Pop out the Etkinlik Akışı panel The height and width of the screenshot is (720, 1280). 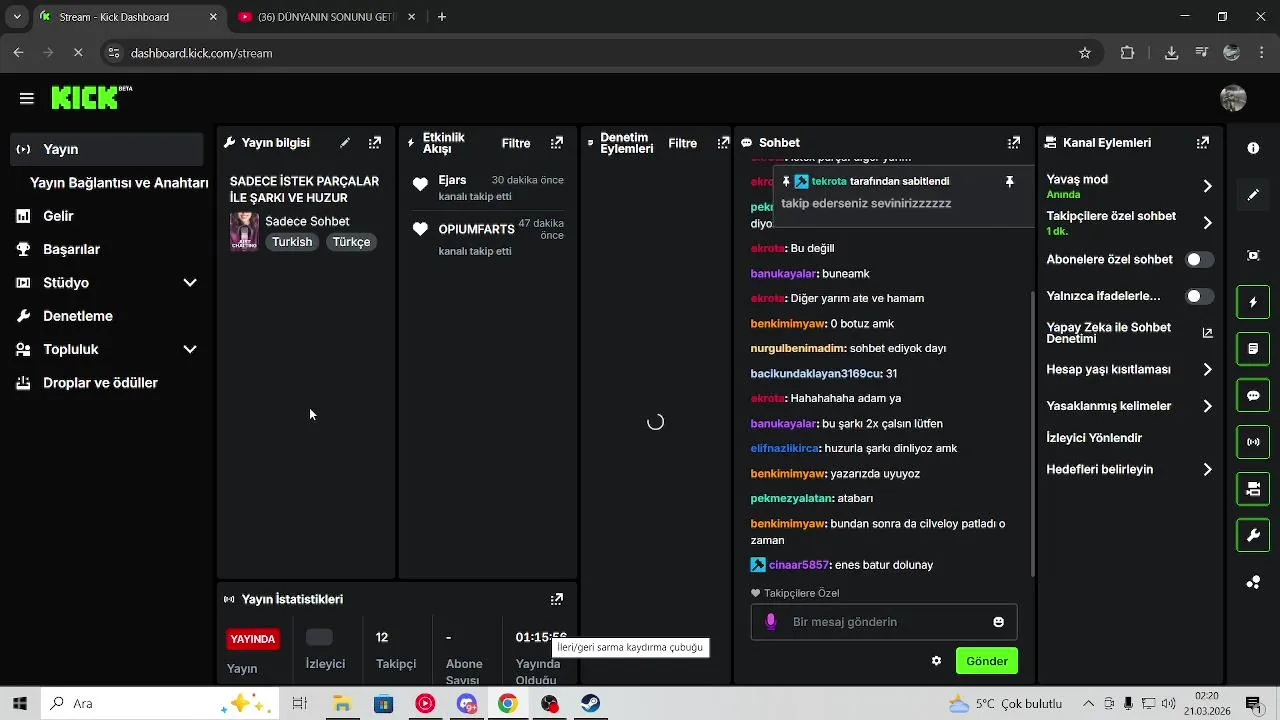click(557, 143)
